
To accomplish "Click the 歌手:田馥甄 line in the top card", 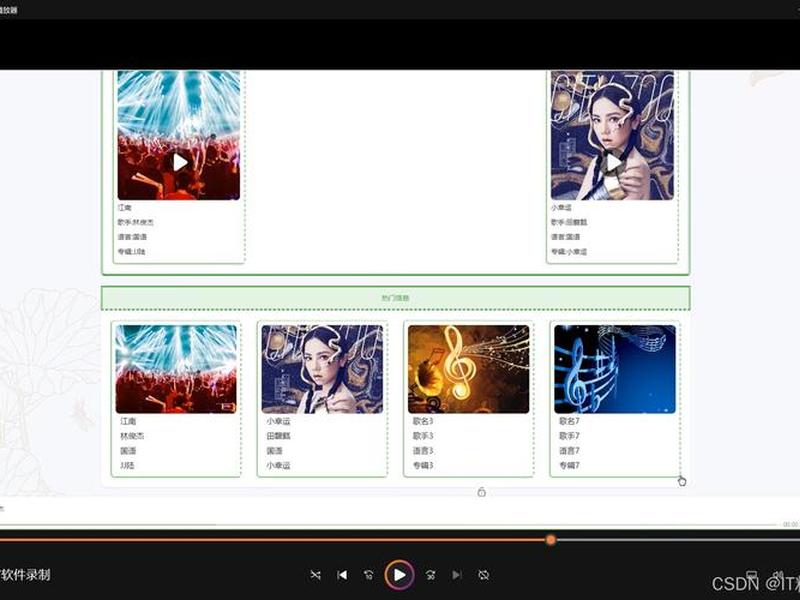I will 569,222.
